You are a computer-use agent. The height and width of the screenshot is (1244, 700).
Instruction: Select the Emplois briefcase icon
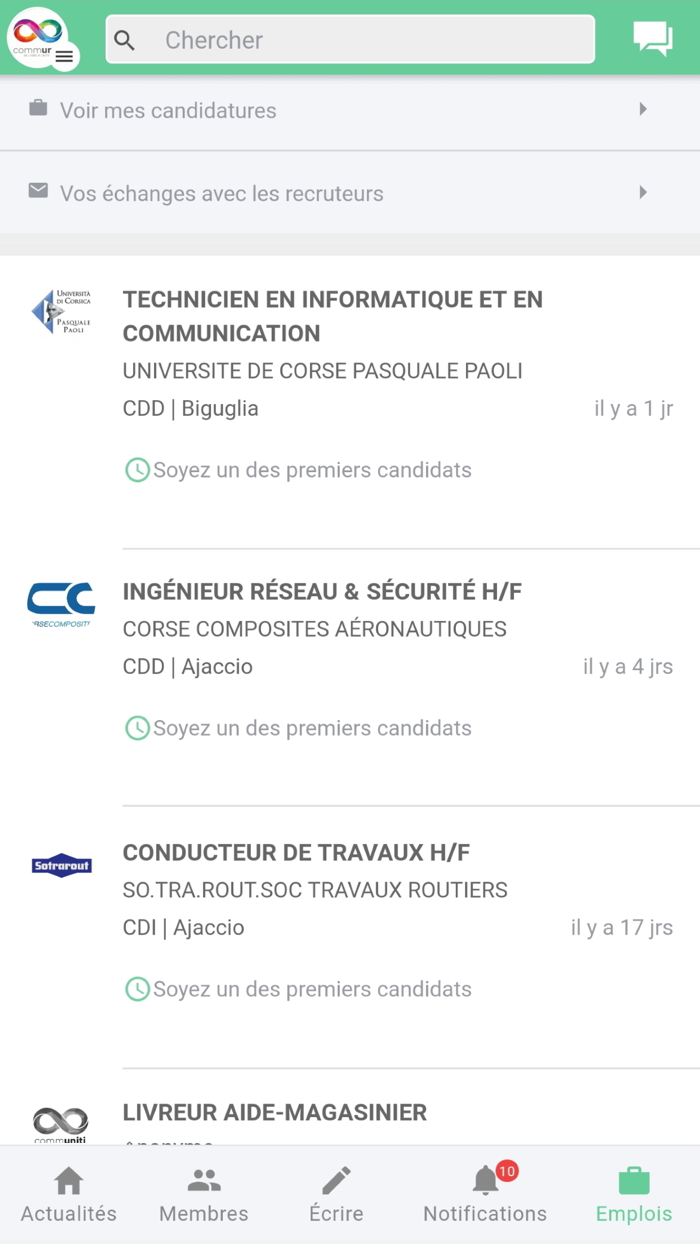click(x=633, y=1181)
